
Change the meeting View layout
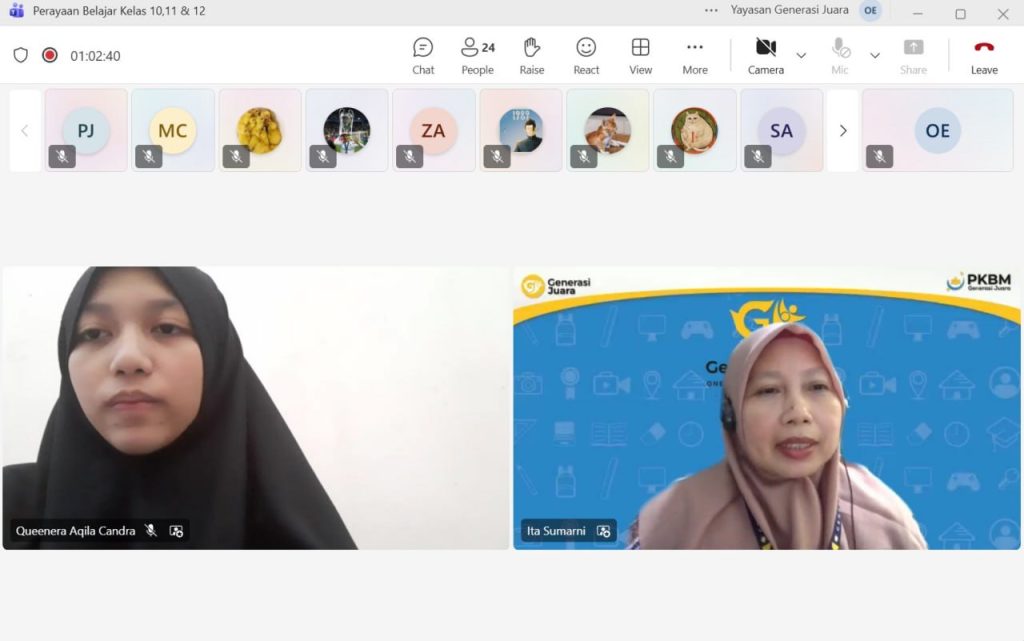[x=640, y=55]
